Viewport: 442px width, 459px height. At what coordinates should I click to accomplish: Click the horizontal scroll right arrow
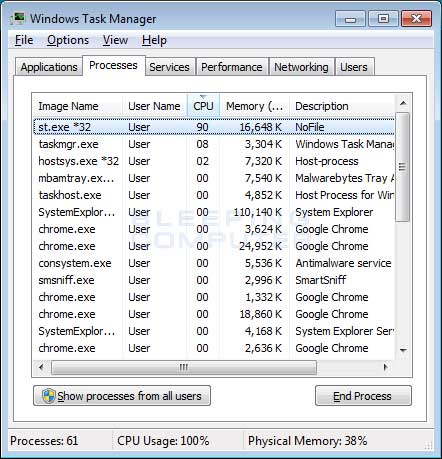(x=386, y=367)
